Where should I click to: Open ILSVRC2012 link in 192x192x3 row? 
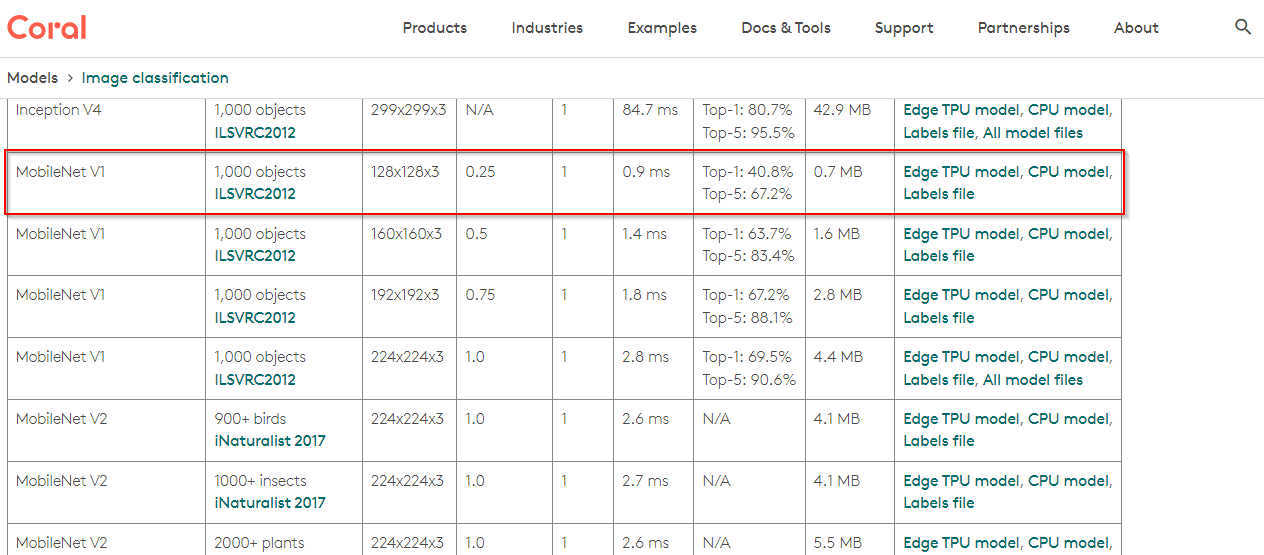click(x=255, y=318)
